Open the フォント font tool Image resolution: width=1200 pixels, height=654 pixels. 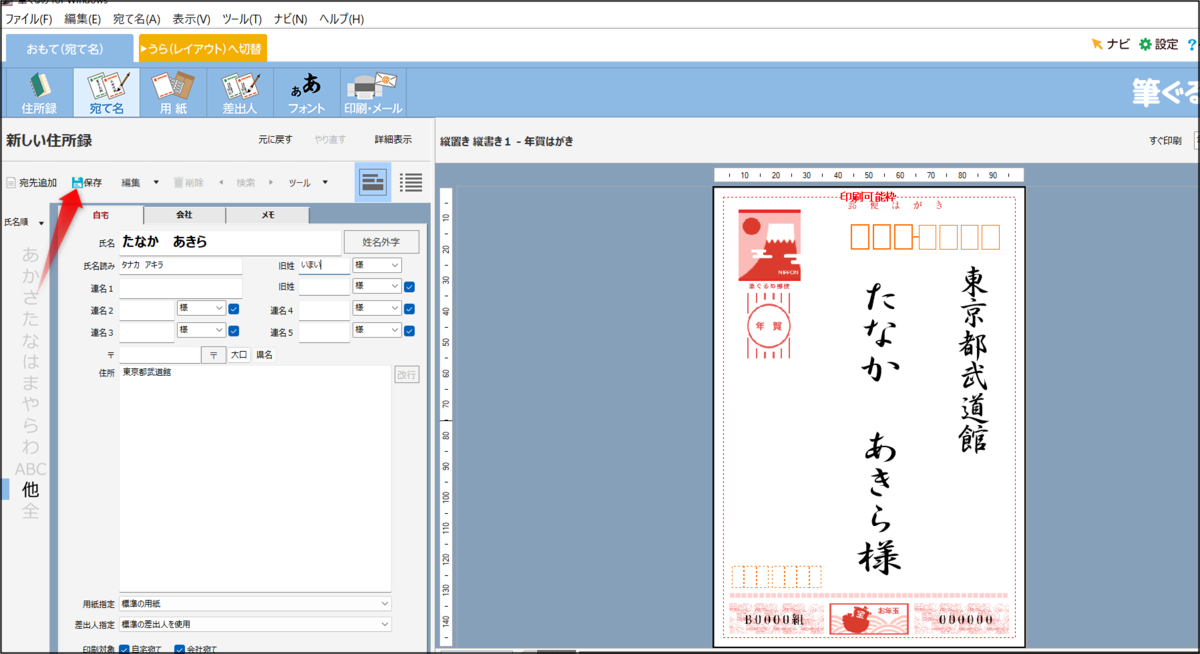[x=306, y=93]
